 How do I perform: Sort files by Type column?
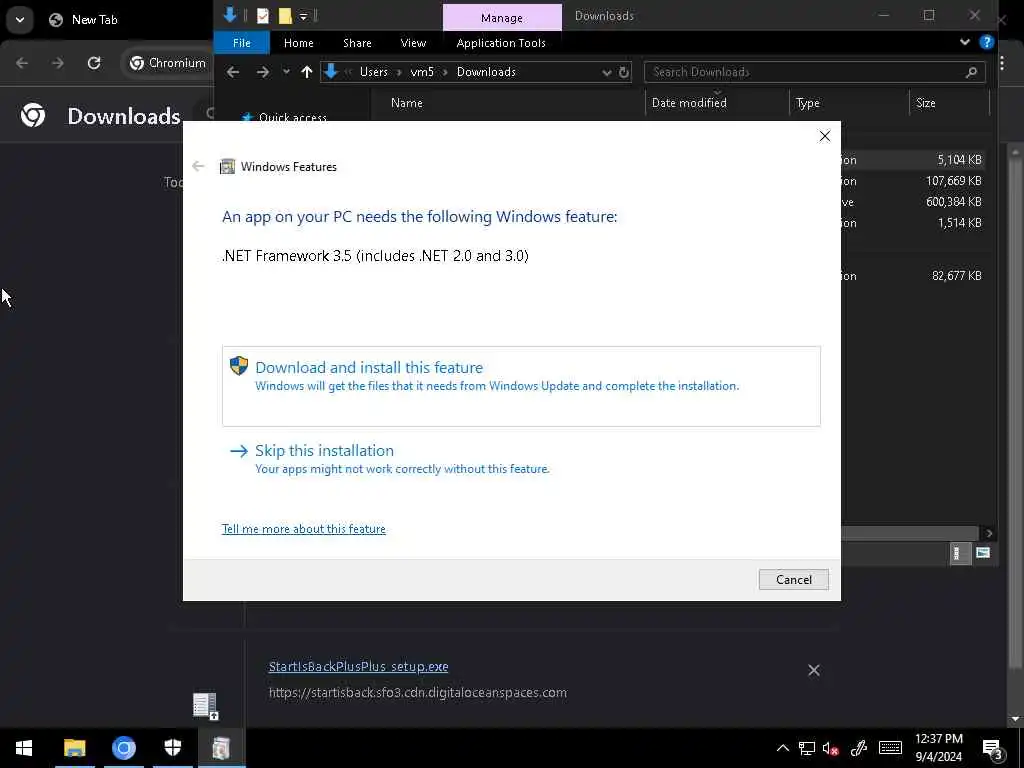[x=807, y=103]
